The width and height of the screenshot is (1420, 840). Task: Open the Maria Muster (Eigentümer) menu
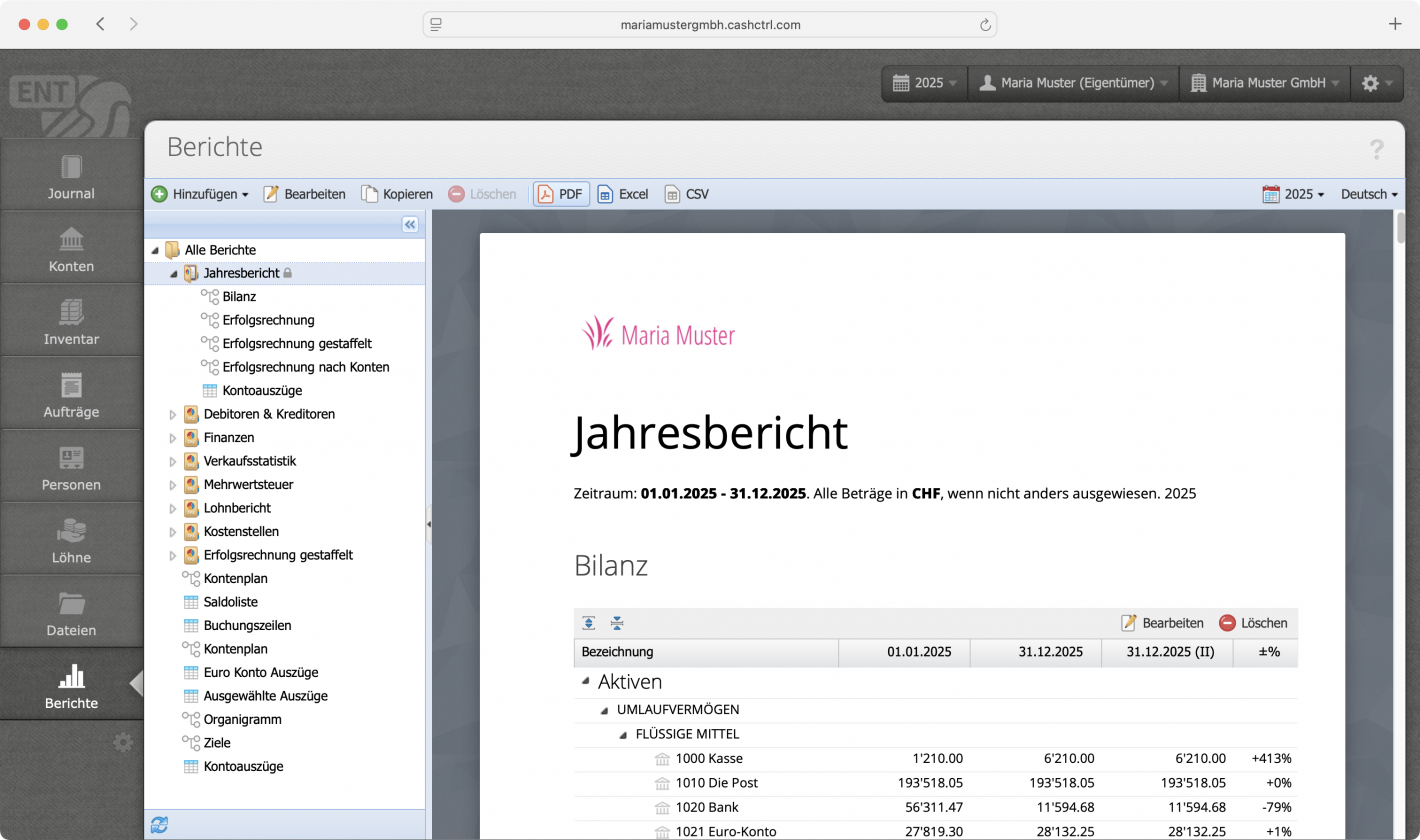(1072, 83)
